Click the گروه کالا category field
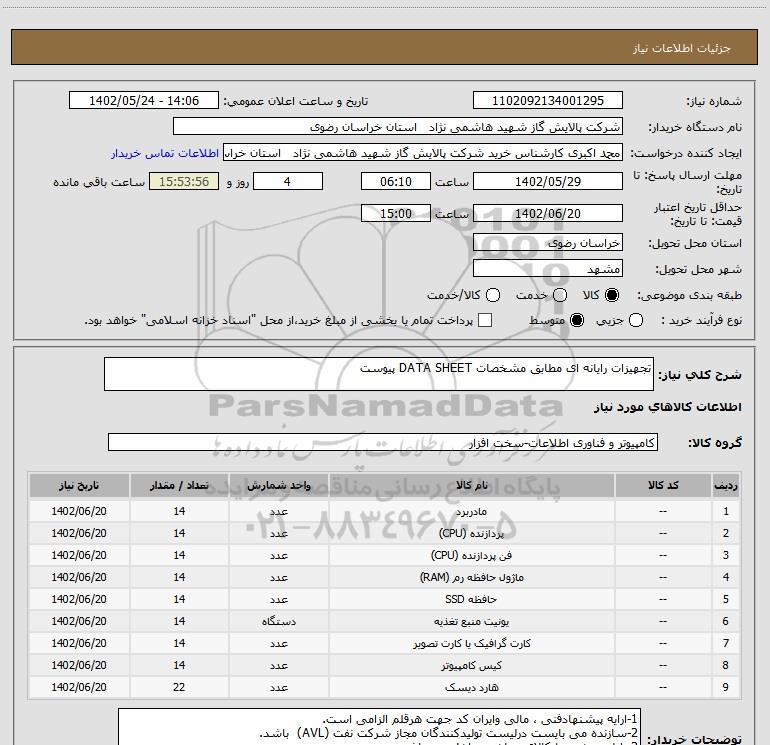The image size is (770, 745). coord(382,442)
